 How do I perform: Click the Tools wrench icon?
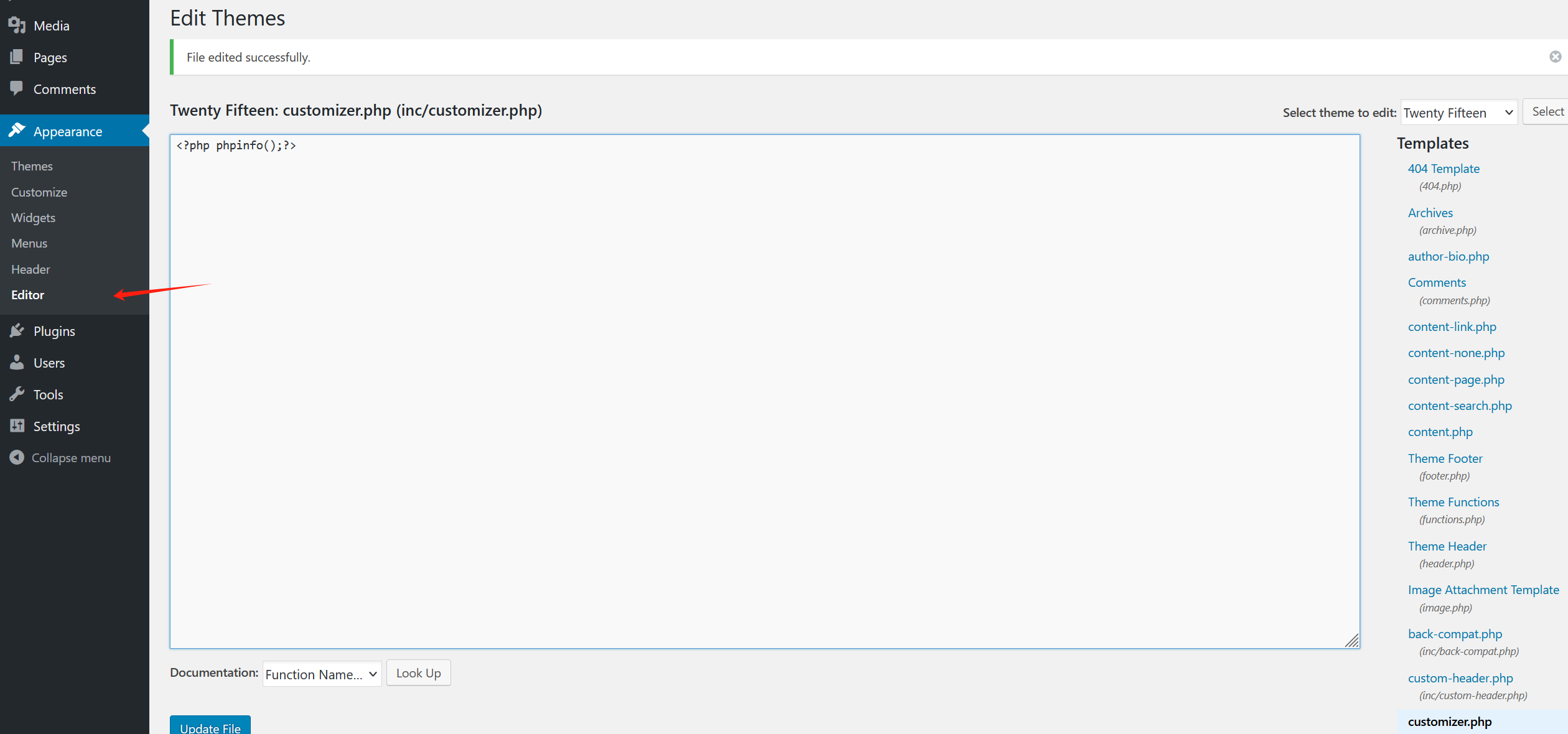click(x=17, y=394)
